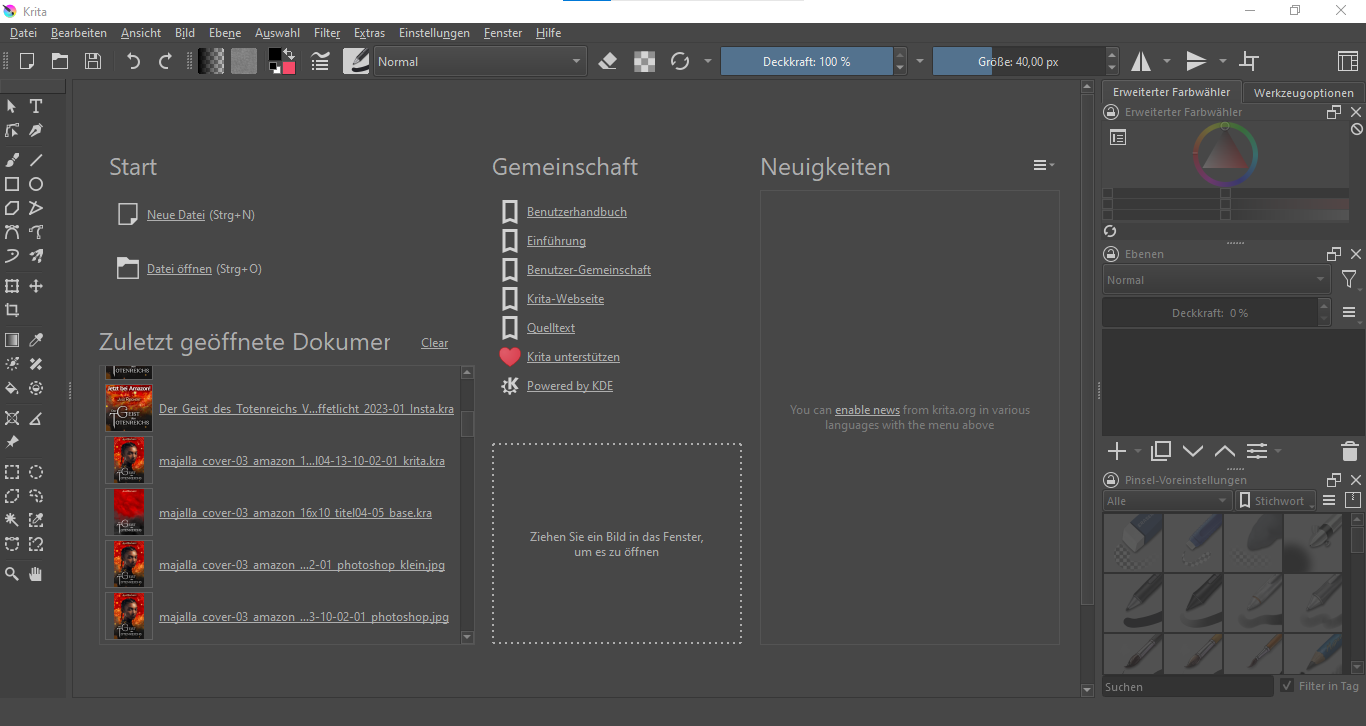
Task: Expand the Alle brush tag dropdown
Action: (x=1167, y=500)
